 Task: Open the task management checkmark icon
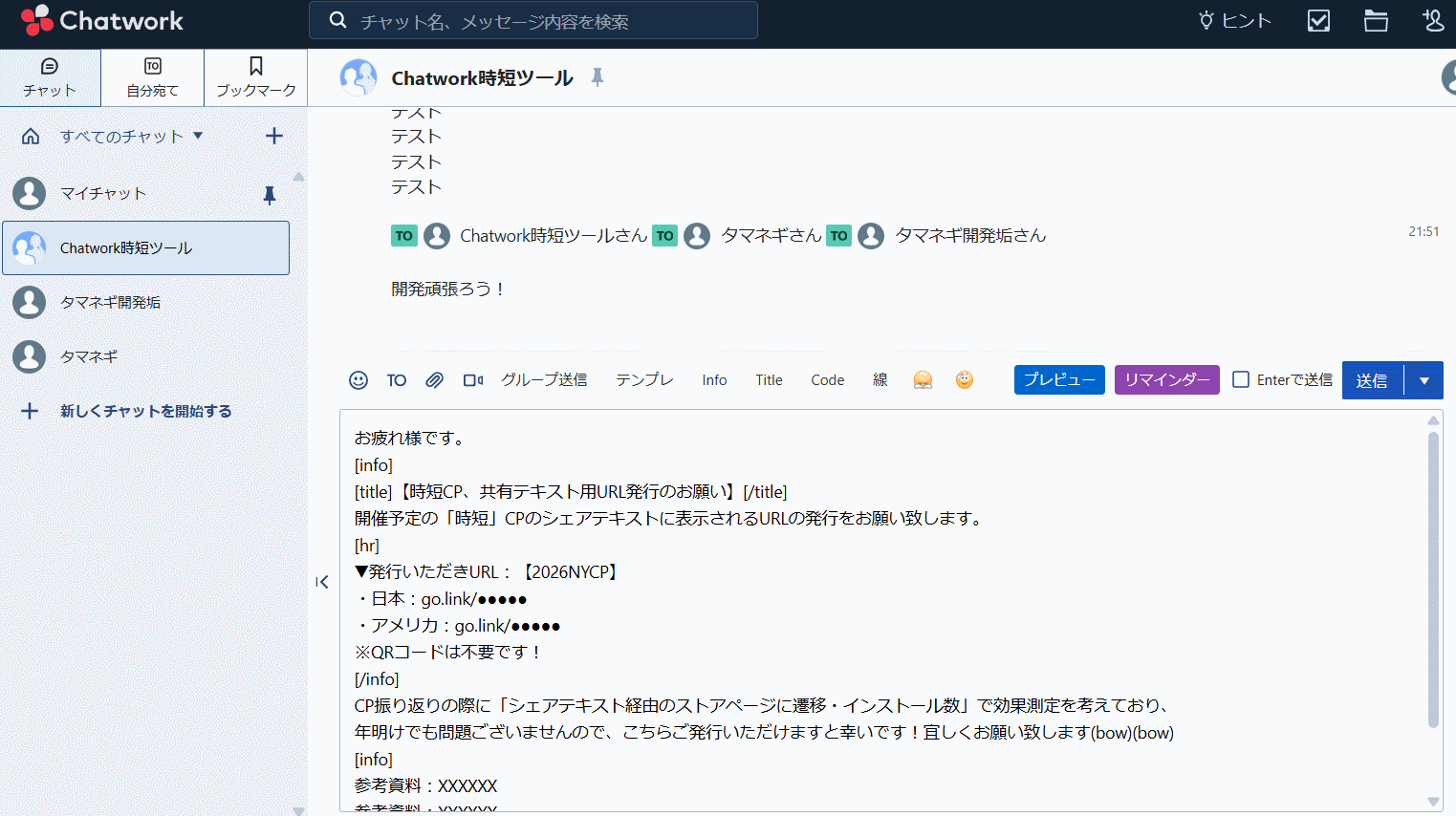tap(1318, 20)
